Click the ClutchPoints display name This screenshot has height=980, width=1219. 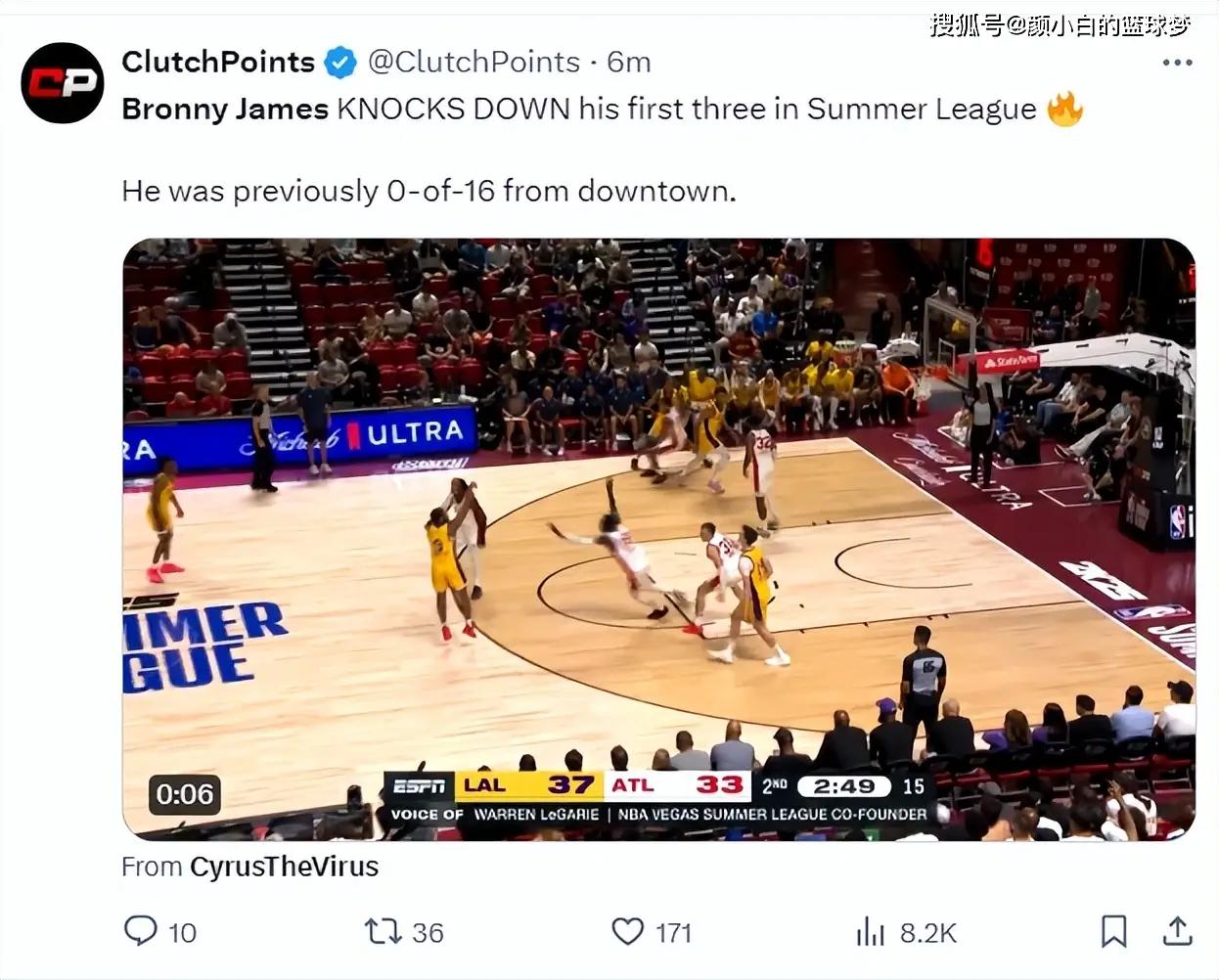pos(218,62)
